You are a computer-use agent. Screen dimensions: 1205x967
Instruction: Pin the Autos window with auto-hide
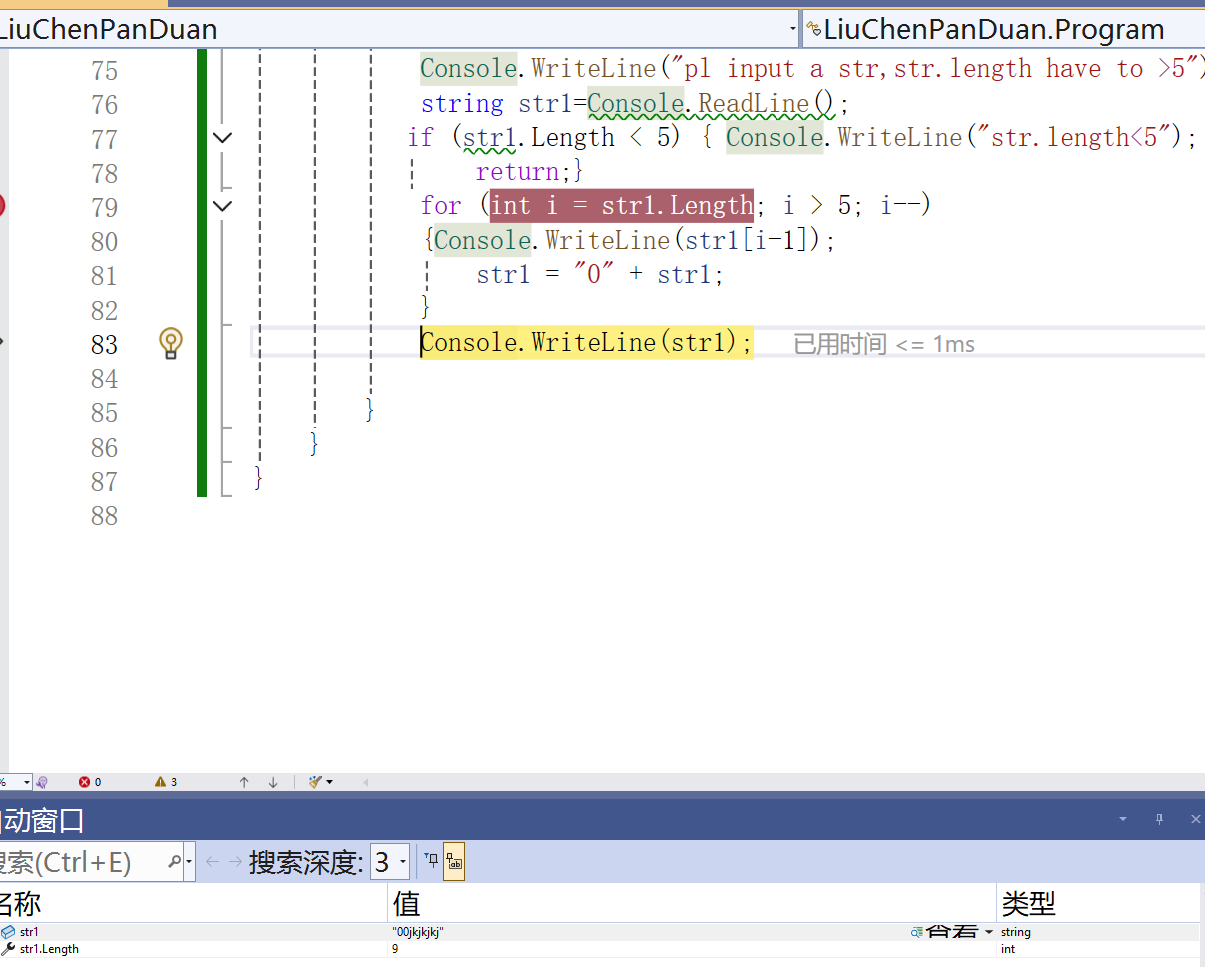pyautogui.click(x=1159, y=819)
